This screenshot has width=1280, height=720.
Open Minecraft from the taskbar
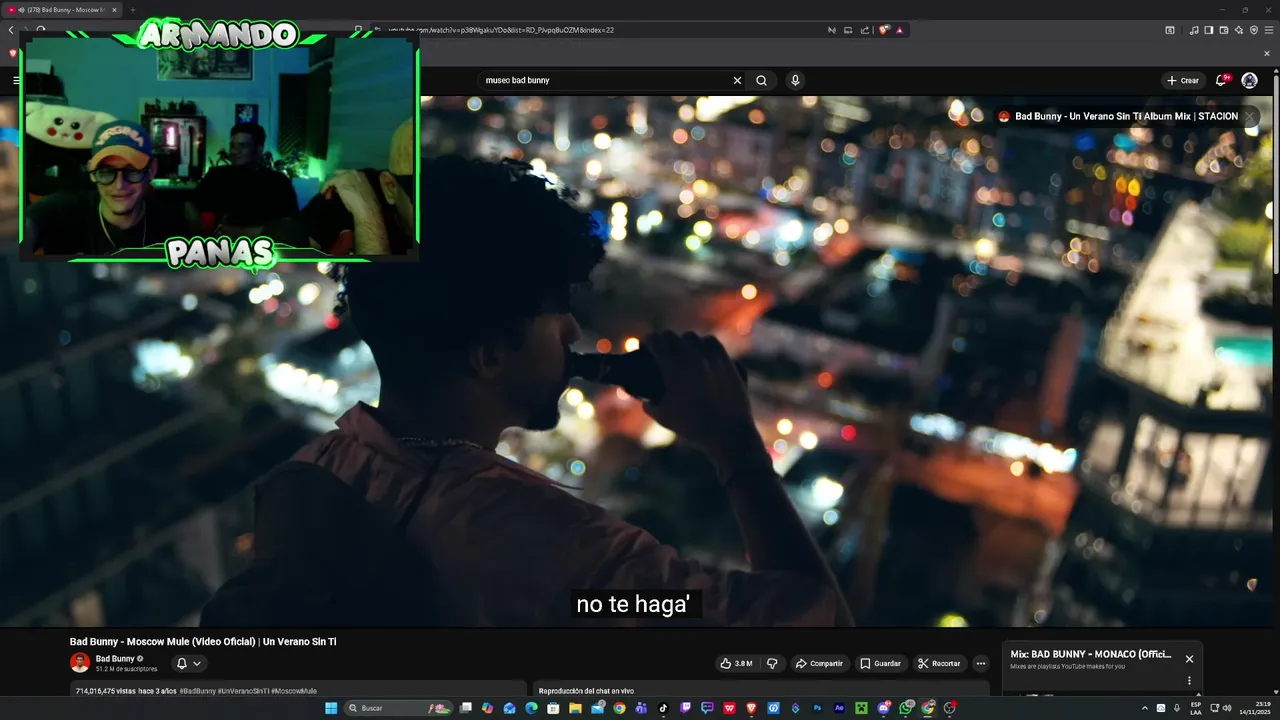point(861,708)
